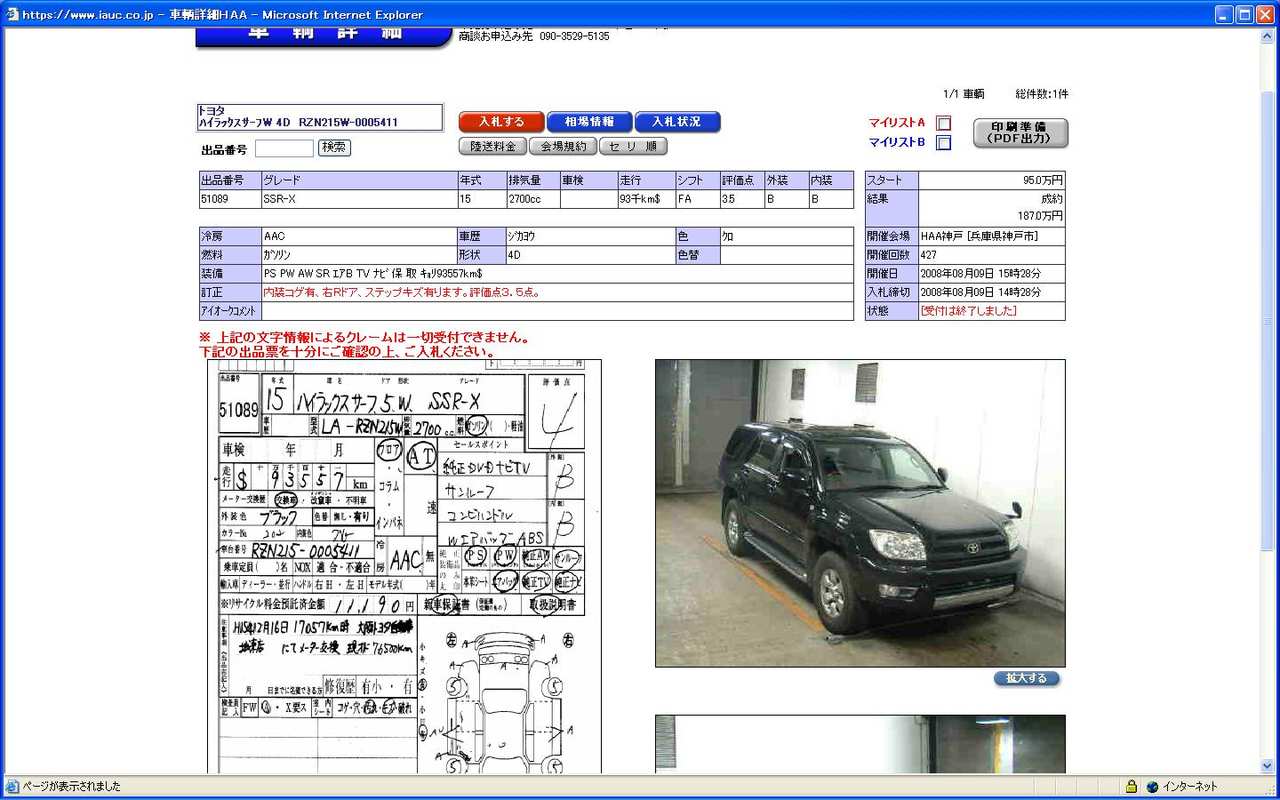Click the red 入札する bid button
Viewport: 1280px width, 800px height.
click(501, 122)
